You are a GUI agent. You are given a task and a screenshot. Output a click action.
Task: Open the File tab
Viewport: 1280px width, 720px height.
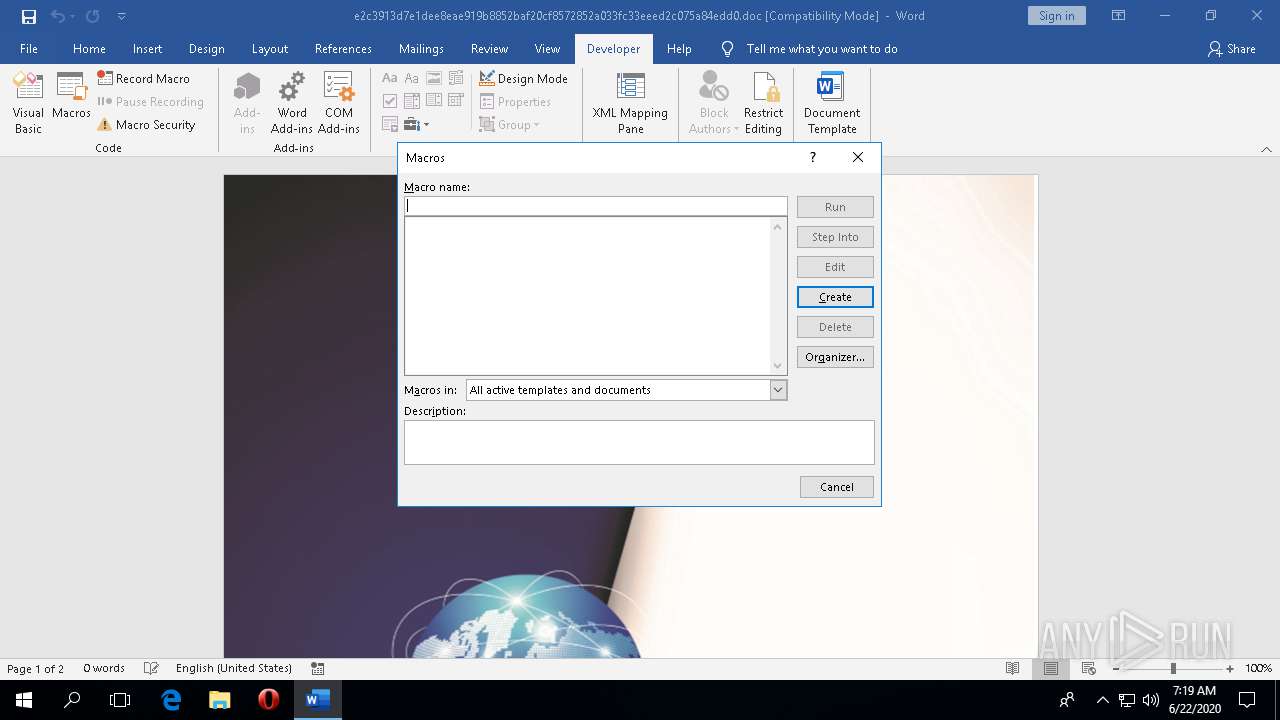coord(29,48)
